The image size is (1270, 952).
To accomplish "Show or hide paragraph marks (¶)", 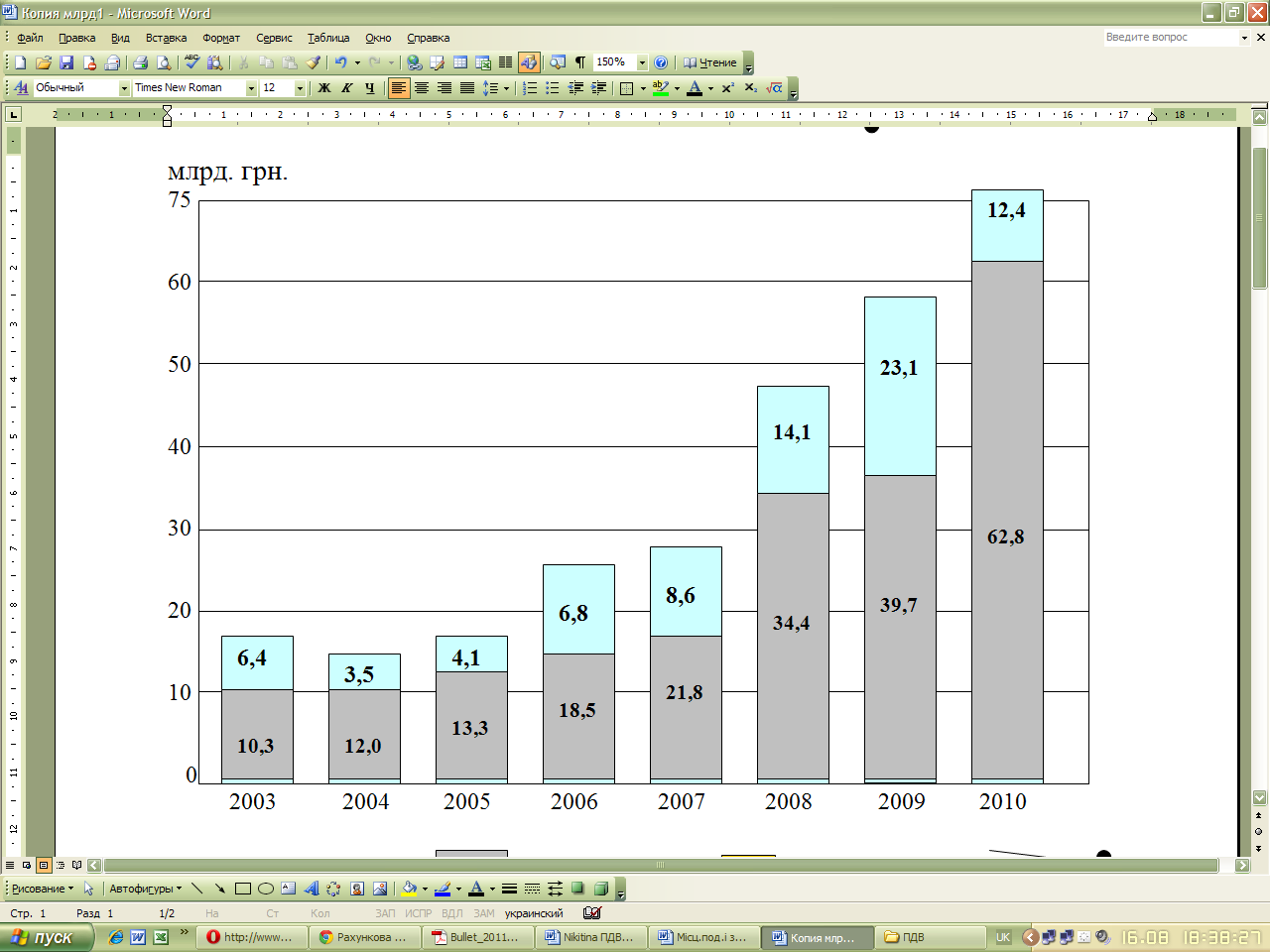I will [x=579, y=62].
